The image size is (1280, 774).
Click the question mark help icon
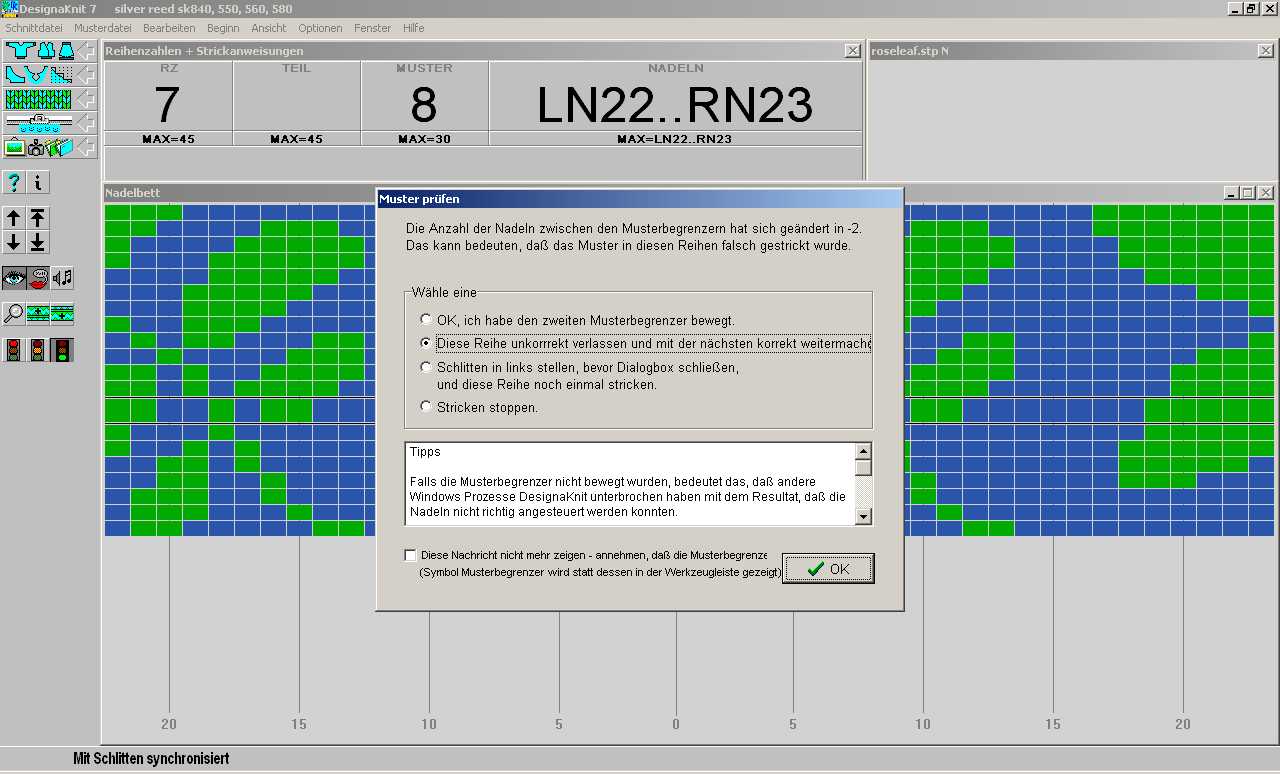(x=14, y=182)
